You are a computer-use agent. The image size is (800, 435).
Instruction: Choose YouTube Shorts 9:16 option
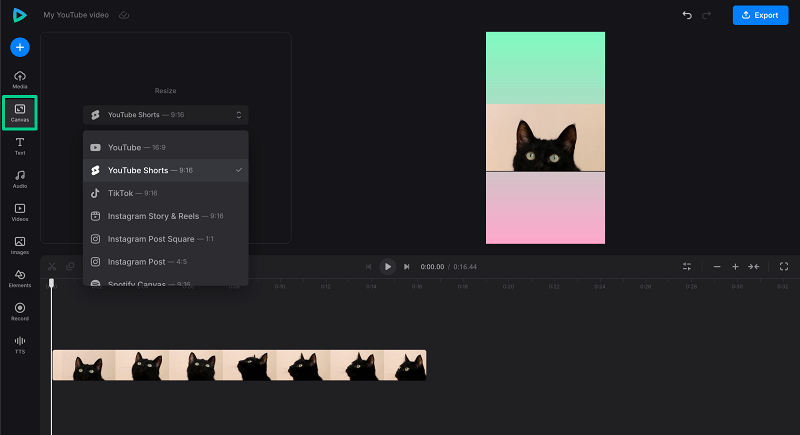[x=166, y=170]
